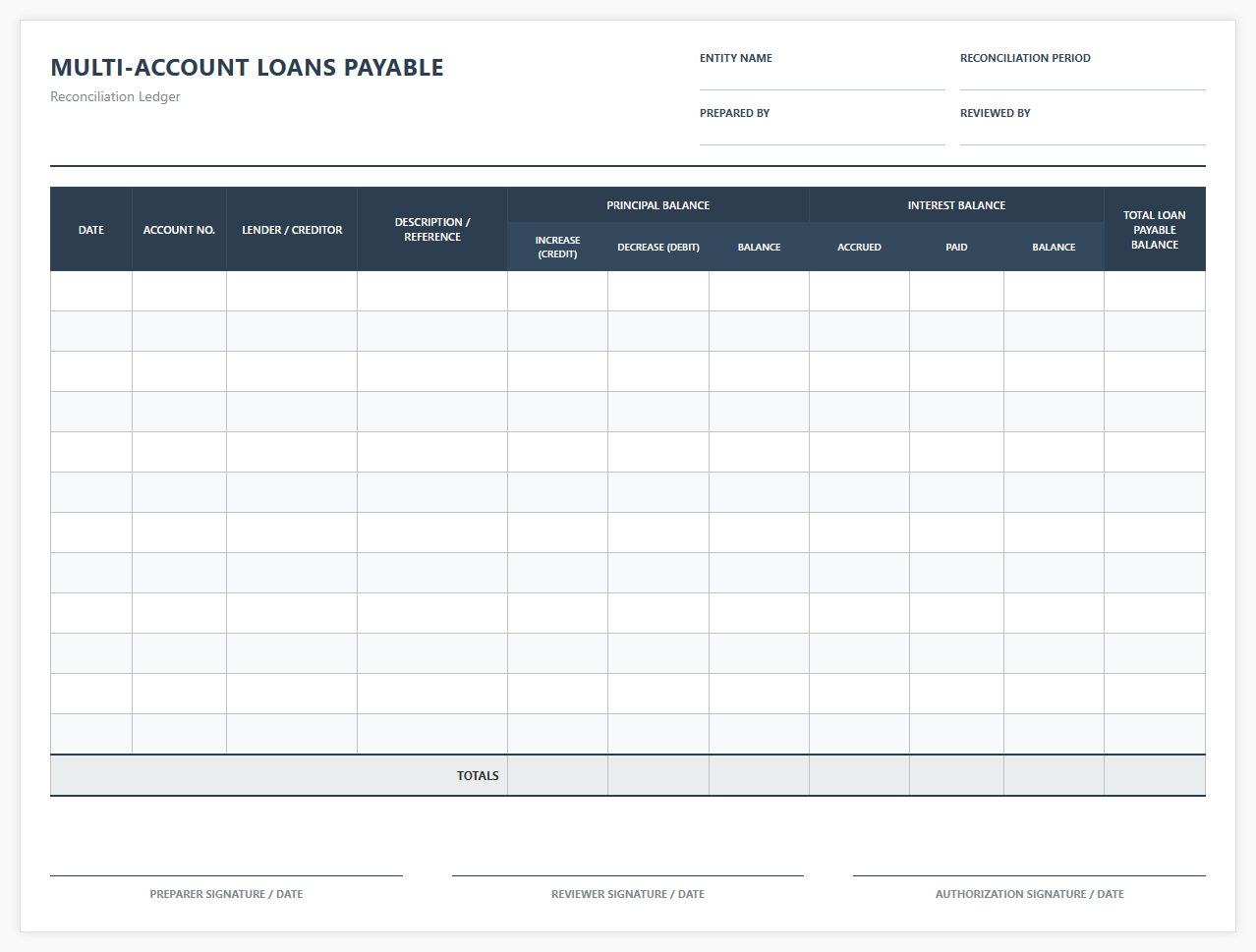Click the Entity Name input line
The width and height of the screenshot is (1256, 952).
pyautogui.click(x=823, y=79)
